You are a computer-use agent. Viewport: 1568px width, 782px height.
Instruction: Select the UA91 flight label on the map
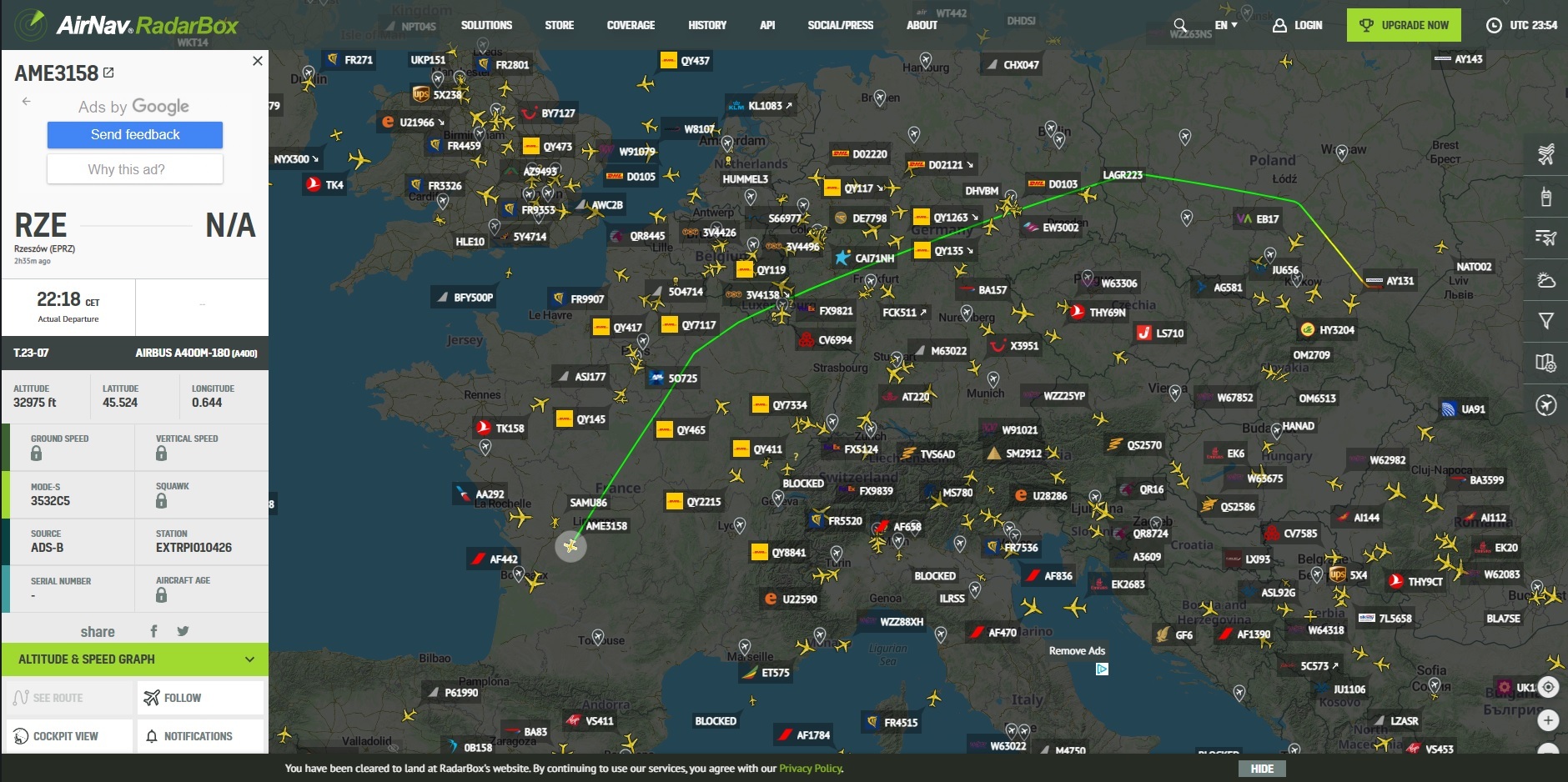1464,409
